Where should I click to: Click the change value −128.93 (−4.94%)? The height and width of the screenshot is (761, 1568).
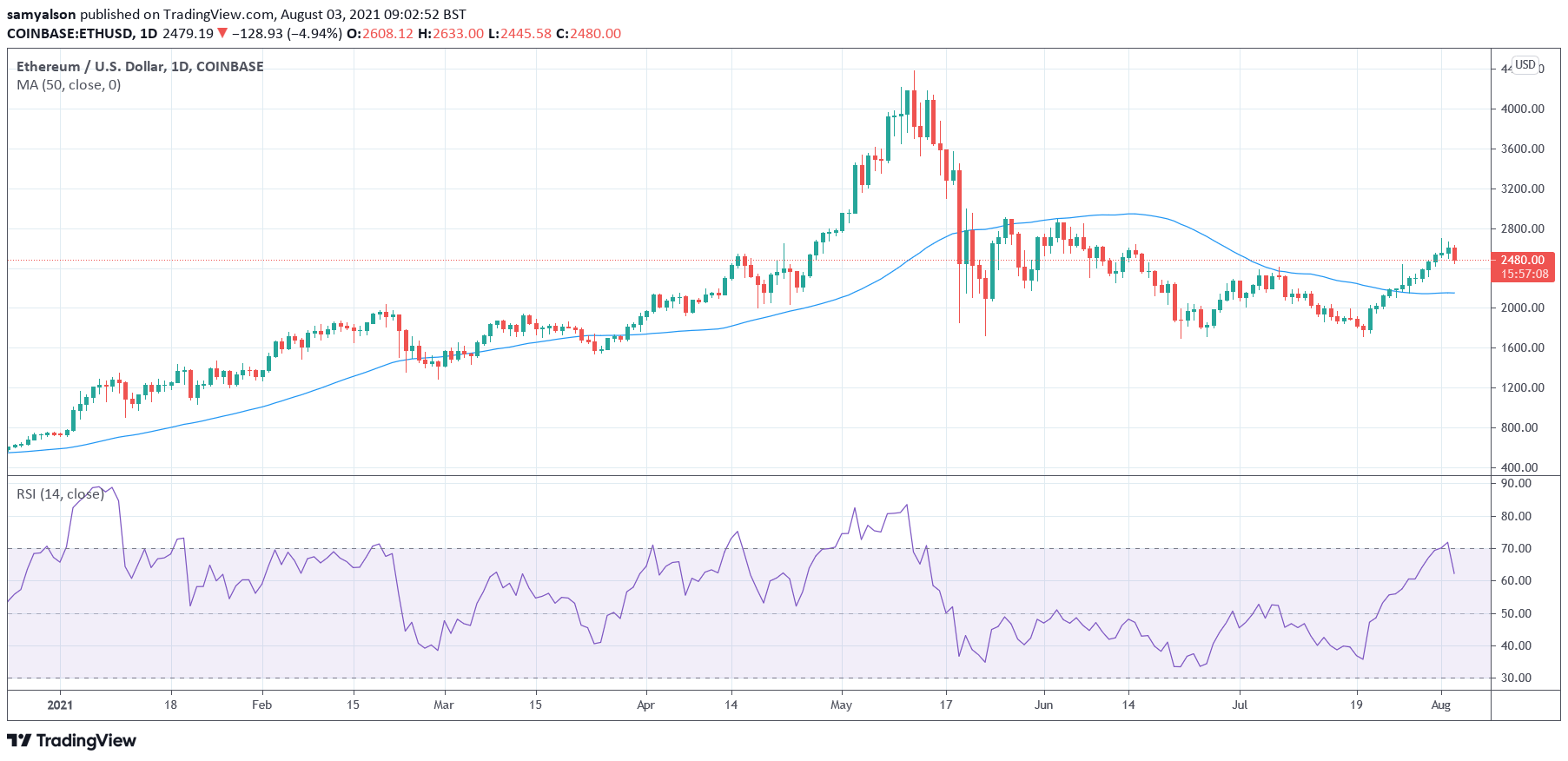pos(287,34)
